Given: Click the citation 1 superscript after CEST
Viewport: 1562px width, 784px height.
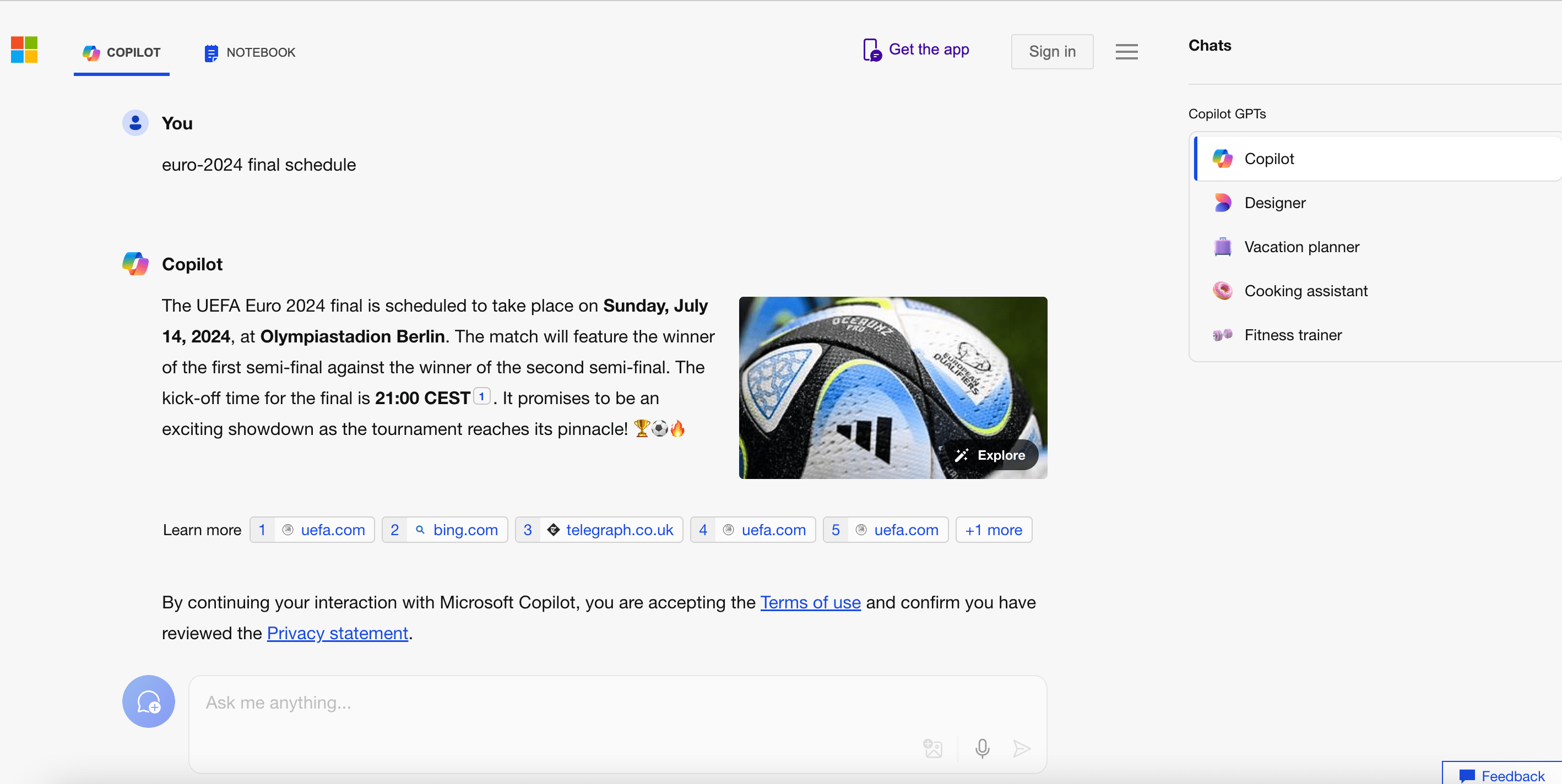Looking at the screenshot, I should 481,396.
